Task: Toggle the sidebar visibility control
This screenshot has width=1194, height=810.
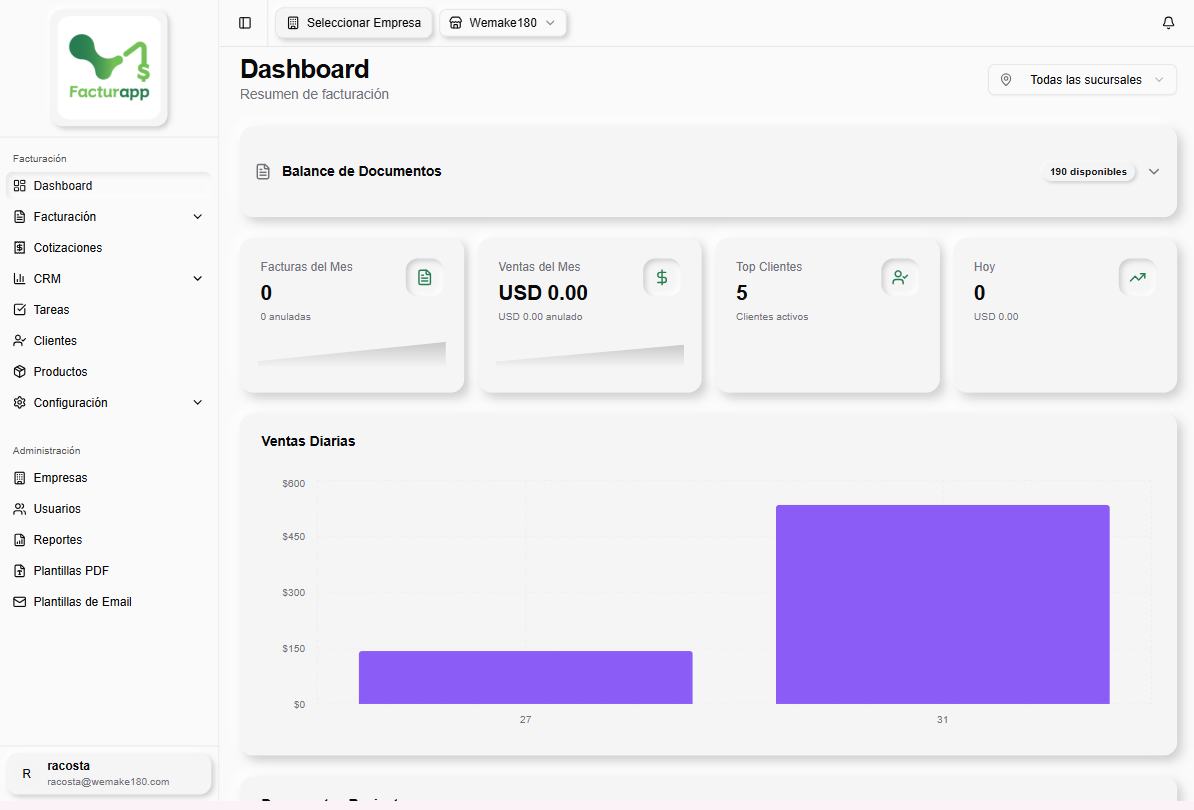Action: 244,22
